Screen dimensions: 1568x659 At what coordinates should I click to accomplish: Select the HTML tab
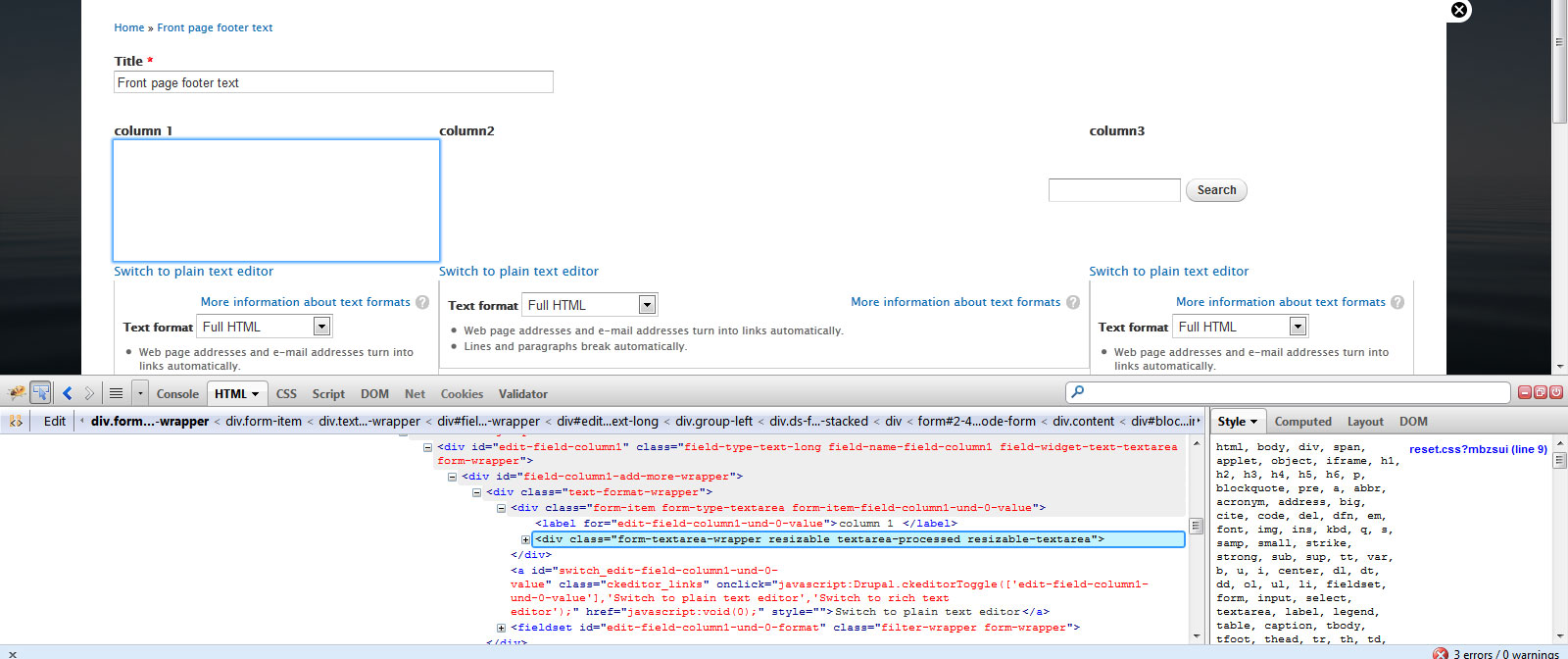236,393
